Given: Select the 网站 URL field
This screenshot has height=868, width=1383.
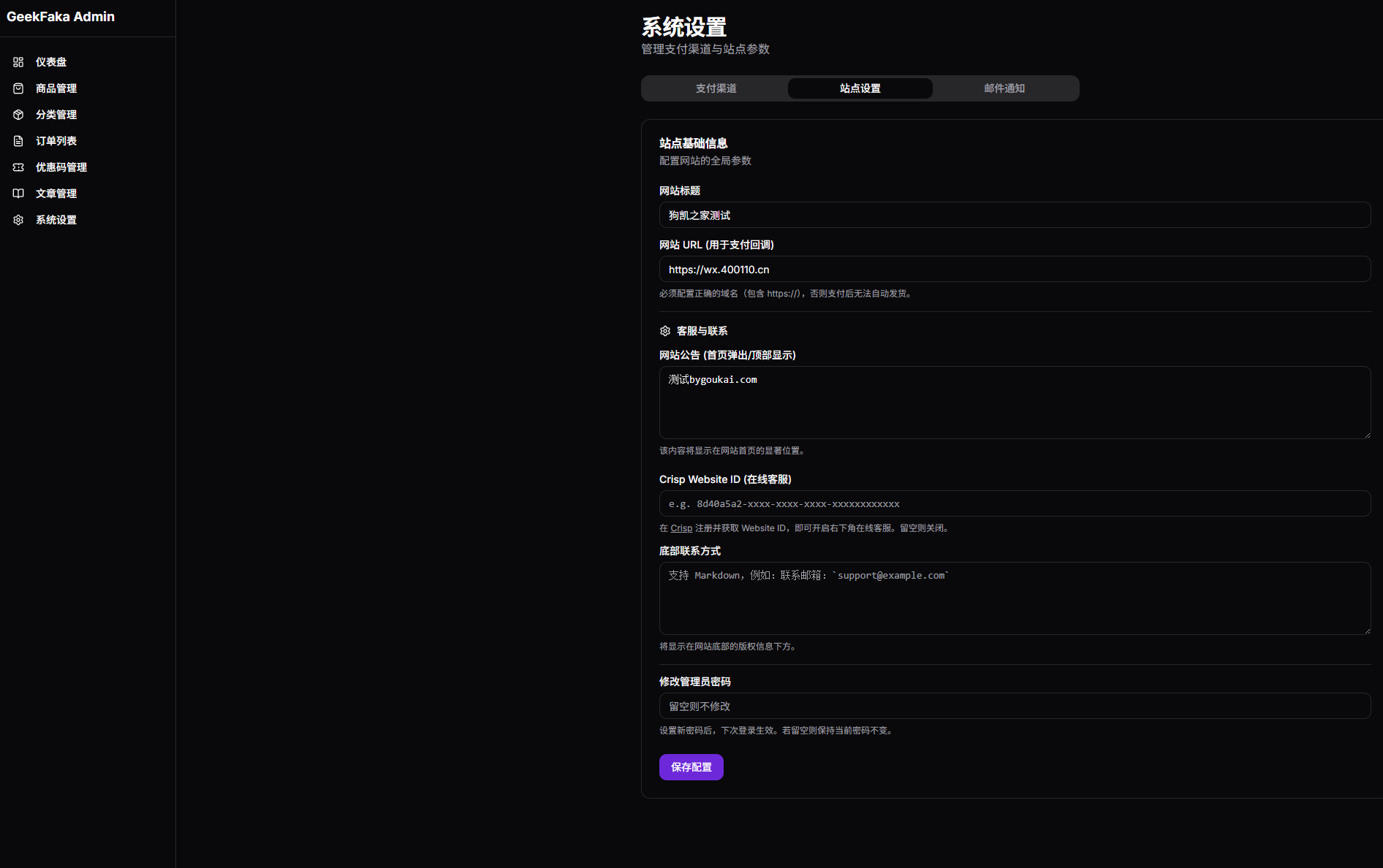Looking at the screenshot, I should [x=1015, y=269].
